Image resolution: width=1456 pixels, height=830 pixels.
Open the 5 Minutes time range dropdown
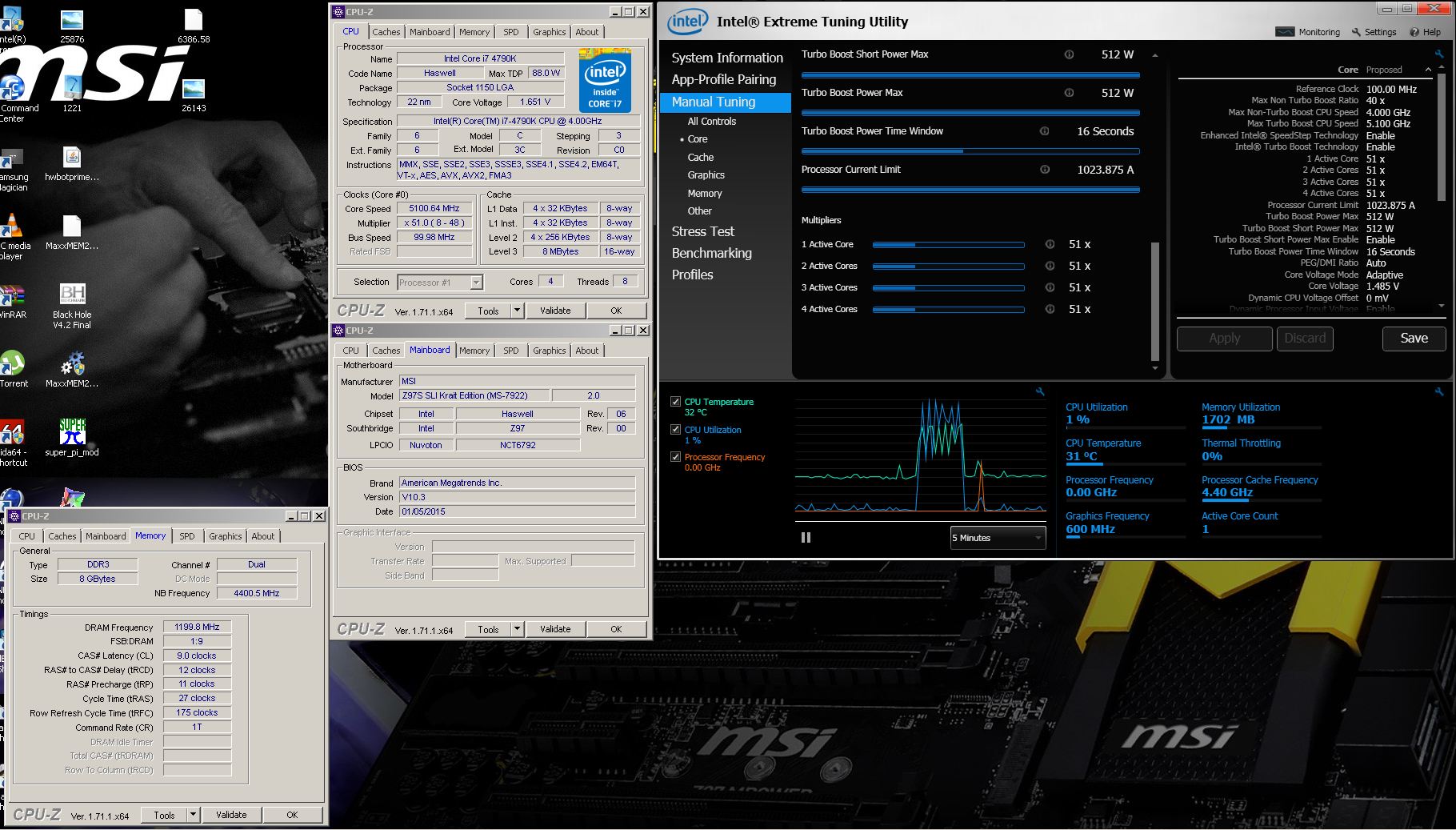[998, 538]
